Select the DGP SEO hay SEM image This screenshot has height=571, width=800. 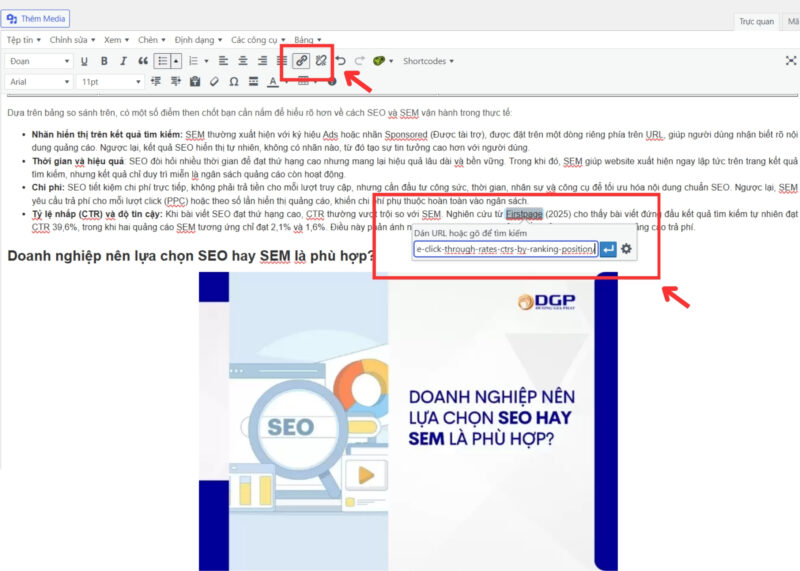408,421
